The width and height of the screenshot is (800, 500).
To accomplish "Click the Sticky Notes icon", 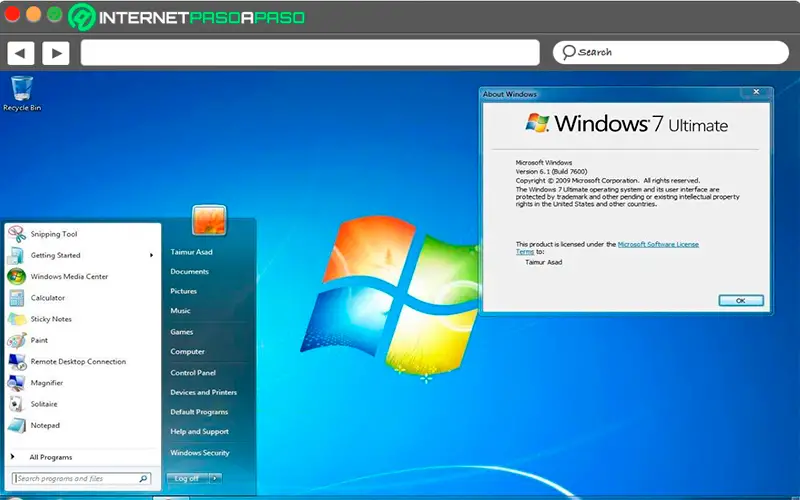I will [x=16, y=319].
